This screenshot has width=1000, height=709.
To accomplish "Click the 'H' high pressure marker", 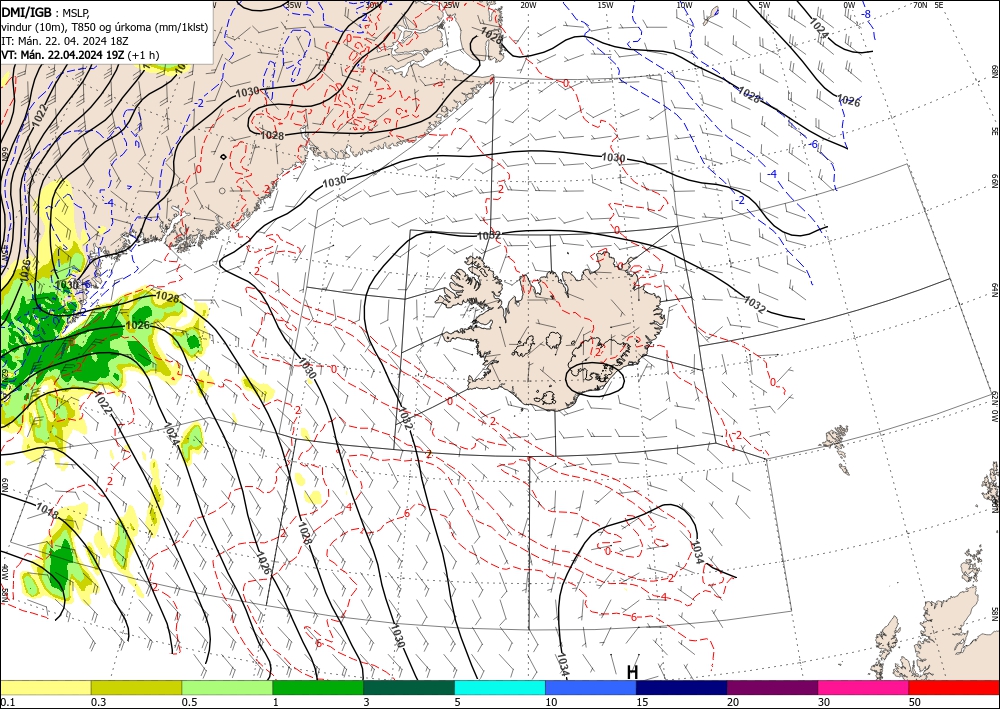I will (x=632, y=672).
